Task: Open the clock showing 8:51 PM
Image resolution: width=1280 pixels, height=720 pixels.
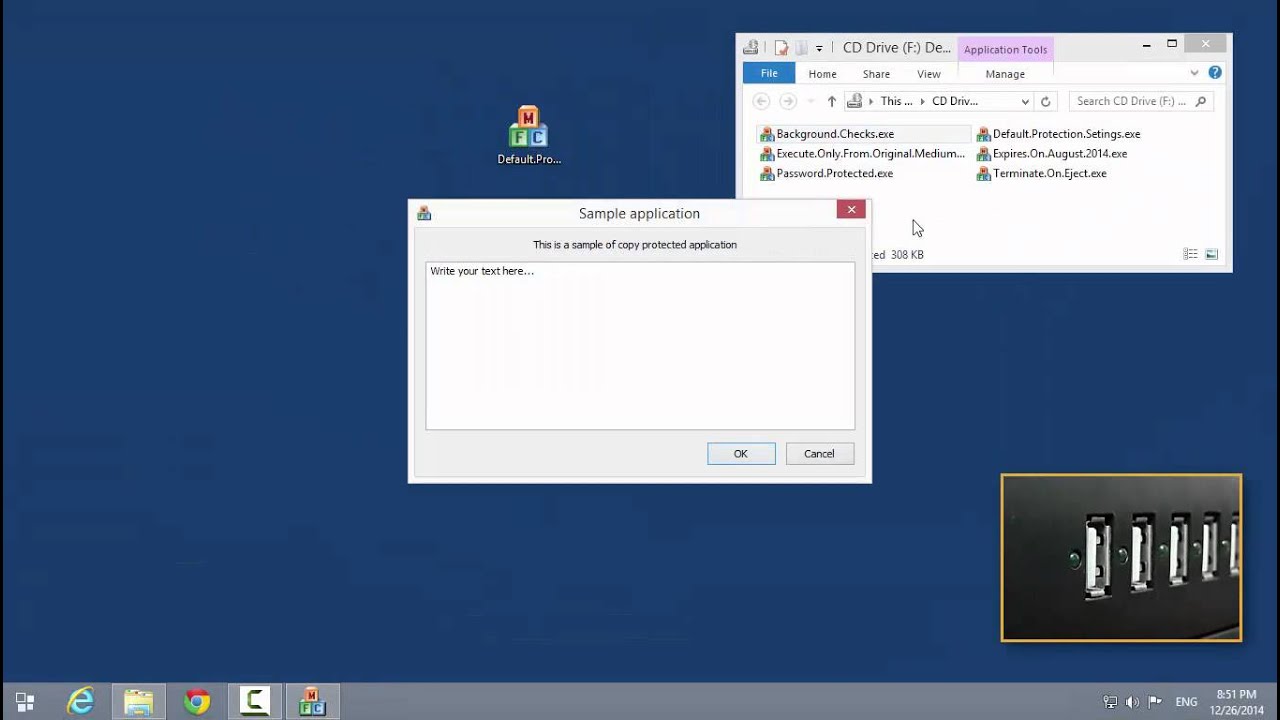Action: coord(1236,702)
